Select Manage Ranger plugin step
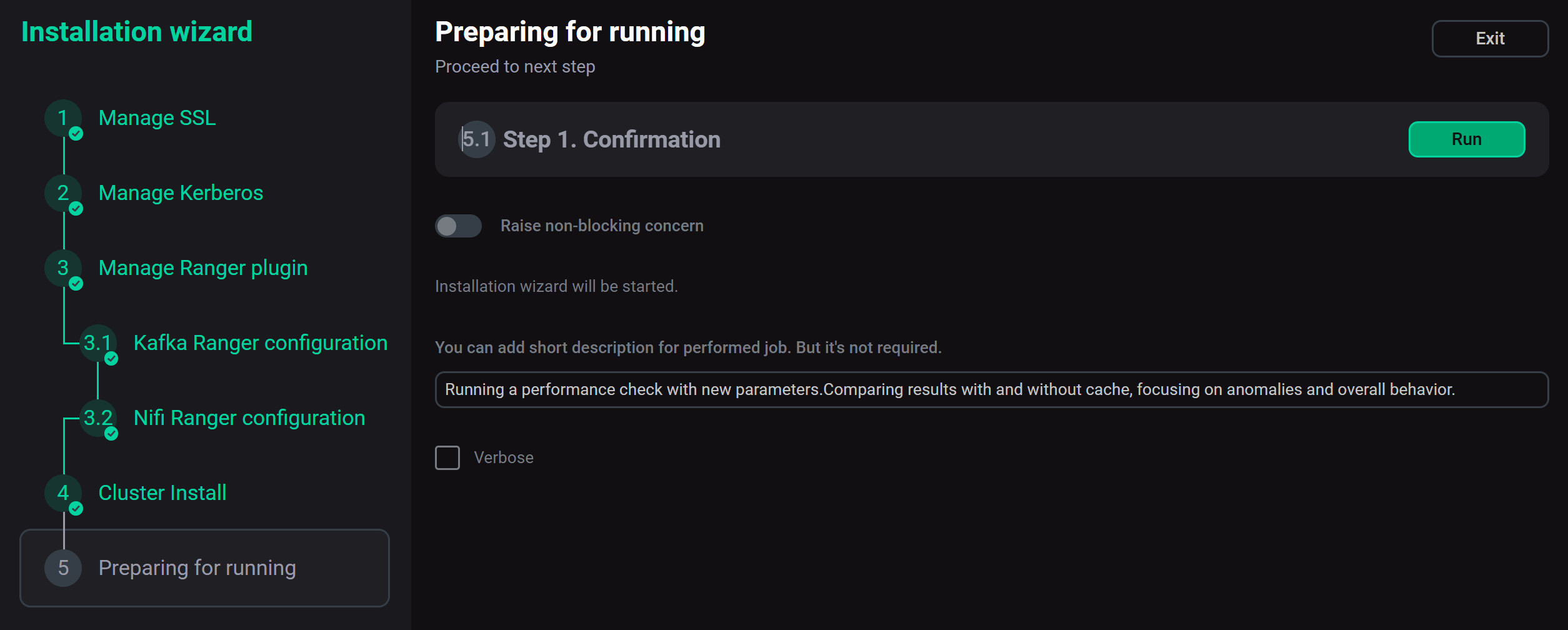 tap(203, 268)
